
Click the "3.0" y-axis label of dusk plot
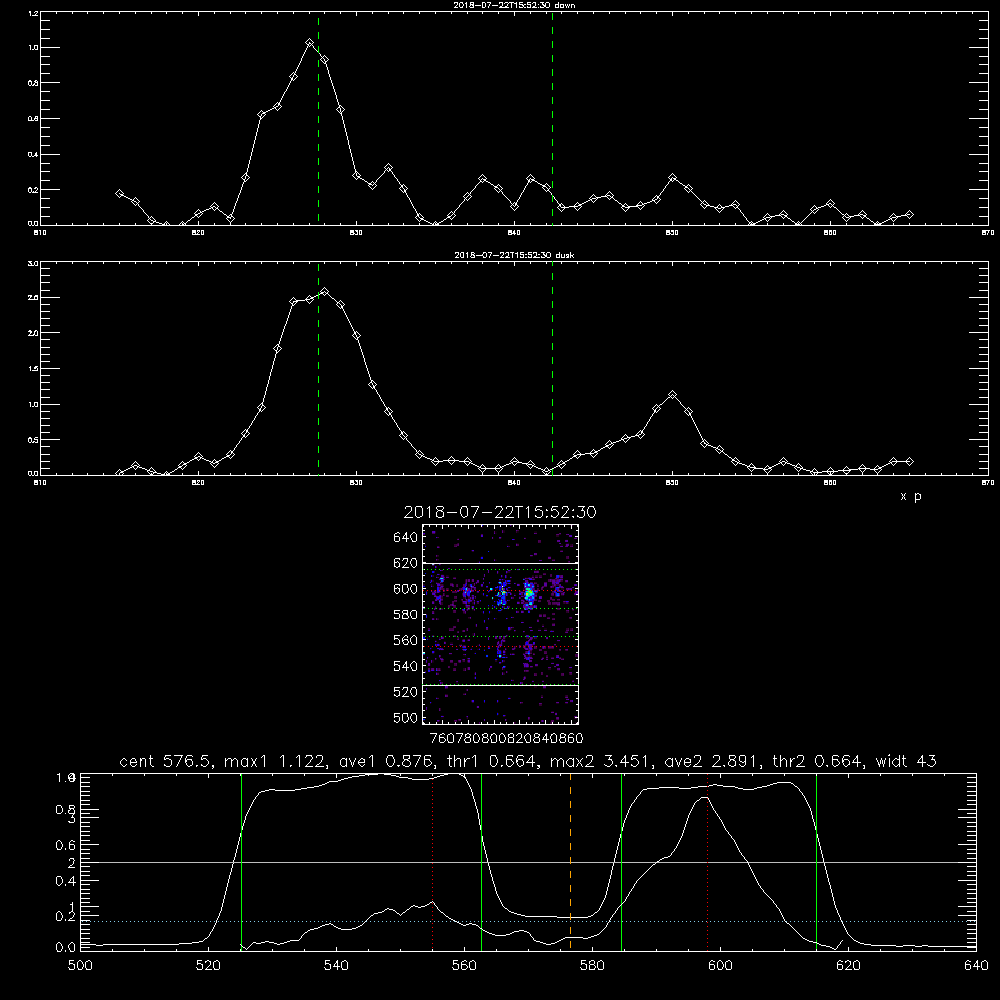[34, 263]
